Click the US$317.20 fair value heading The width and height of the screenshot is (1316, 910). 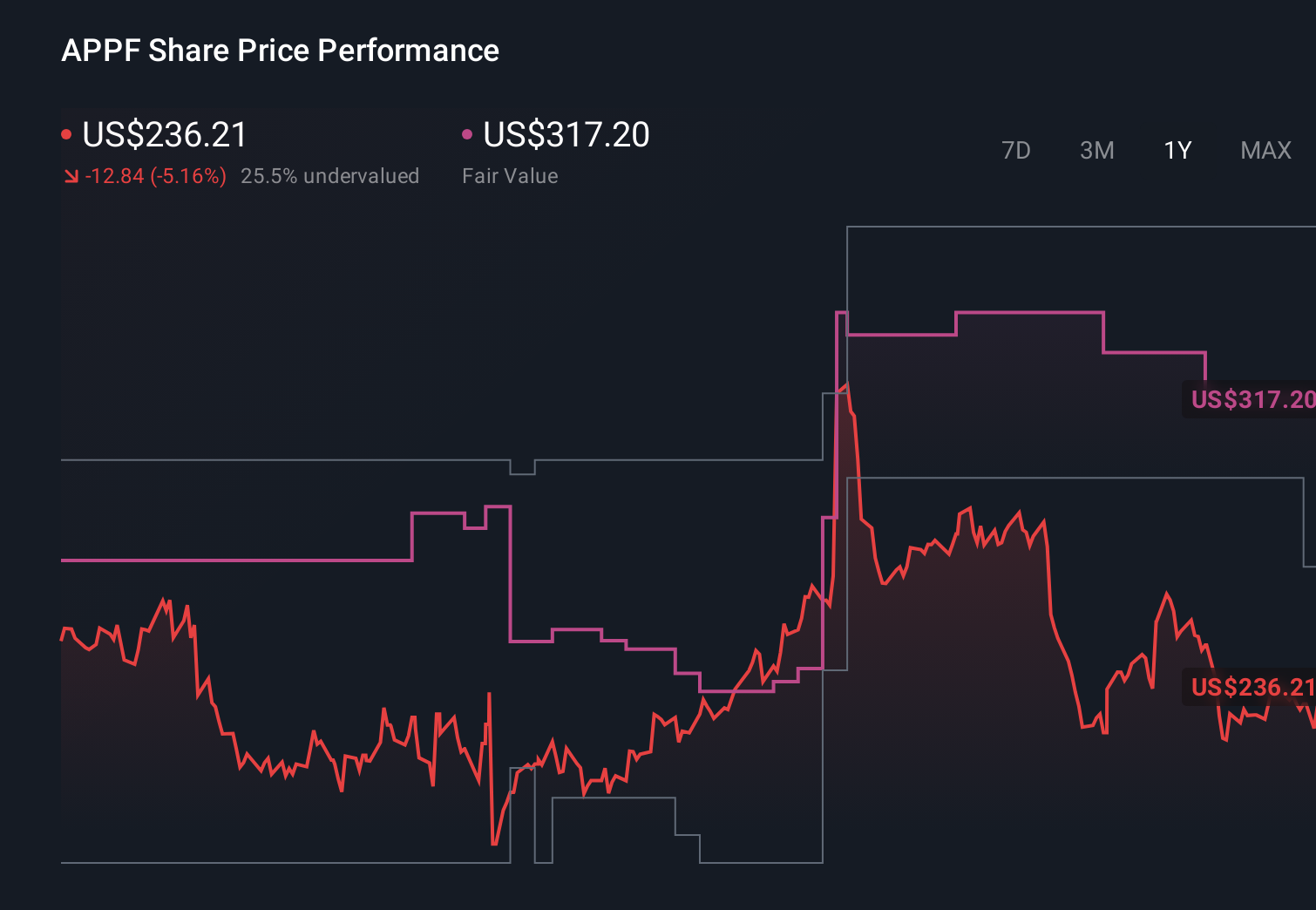click(566, 135)
